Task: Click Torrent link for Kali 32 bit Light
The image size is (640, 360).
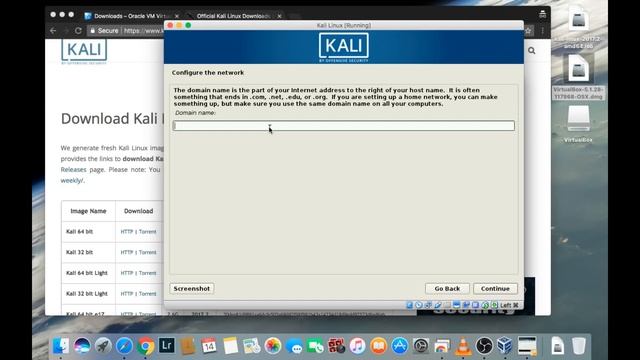Action: tap(147, 293)
